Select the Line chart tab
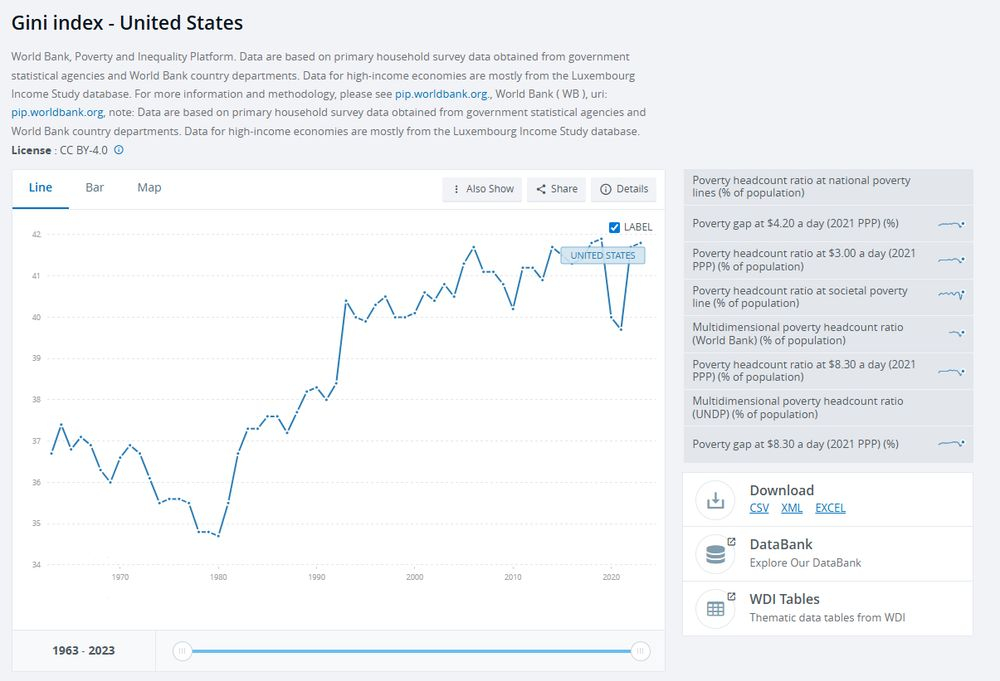The width and height of the screenshot is (1000, 681). pyautogui.click(x=41, y=188)
